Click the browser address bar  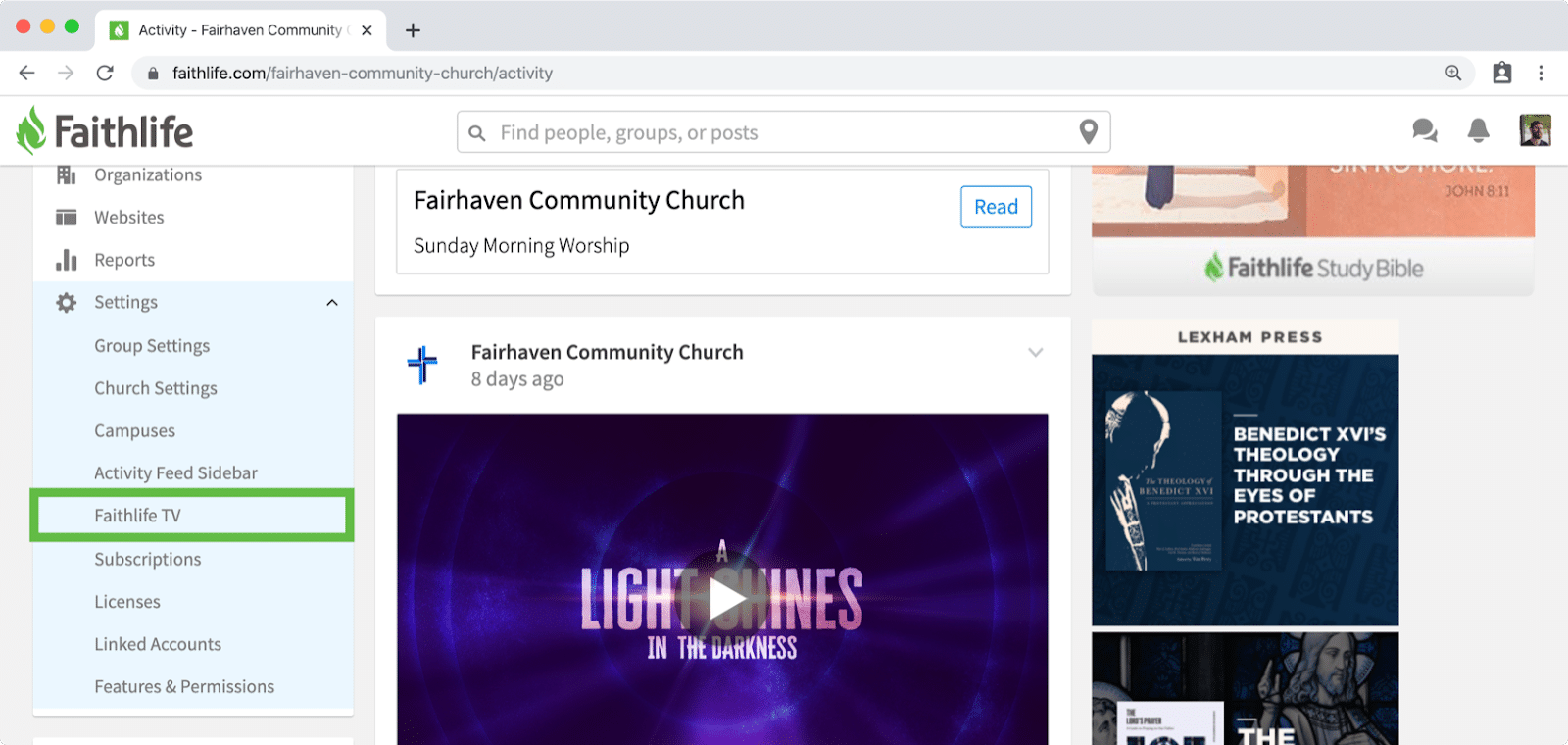804,73
